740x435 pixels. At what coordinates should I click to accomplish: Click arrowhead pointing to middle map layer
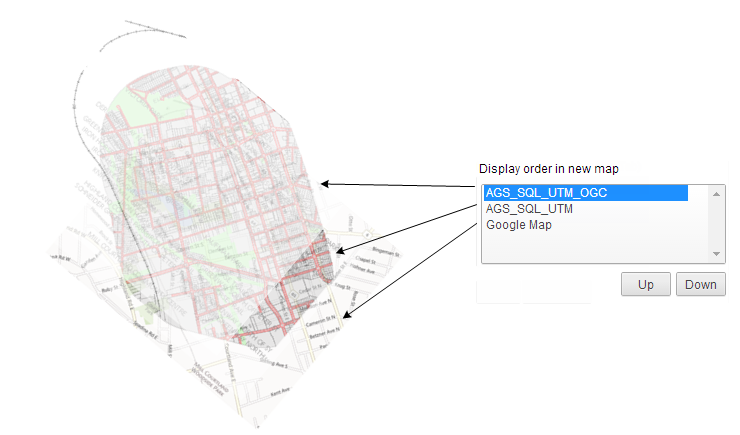pyautogui.click(x=340, y=251)
